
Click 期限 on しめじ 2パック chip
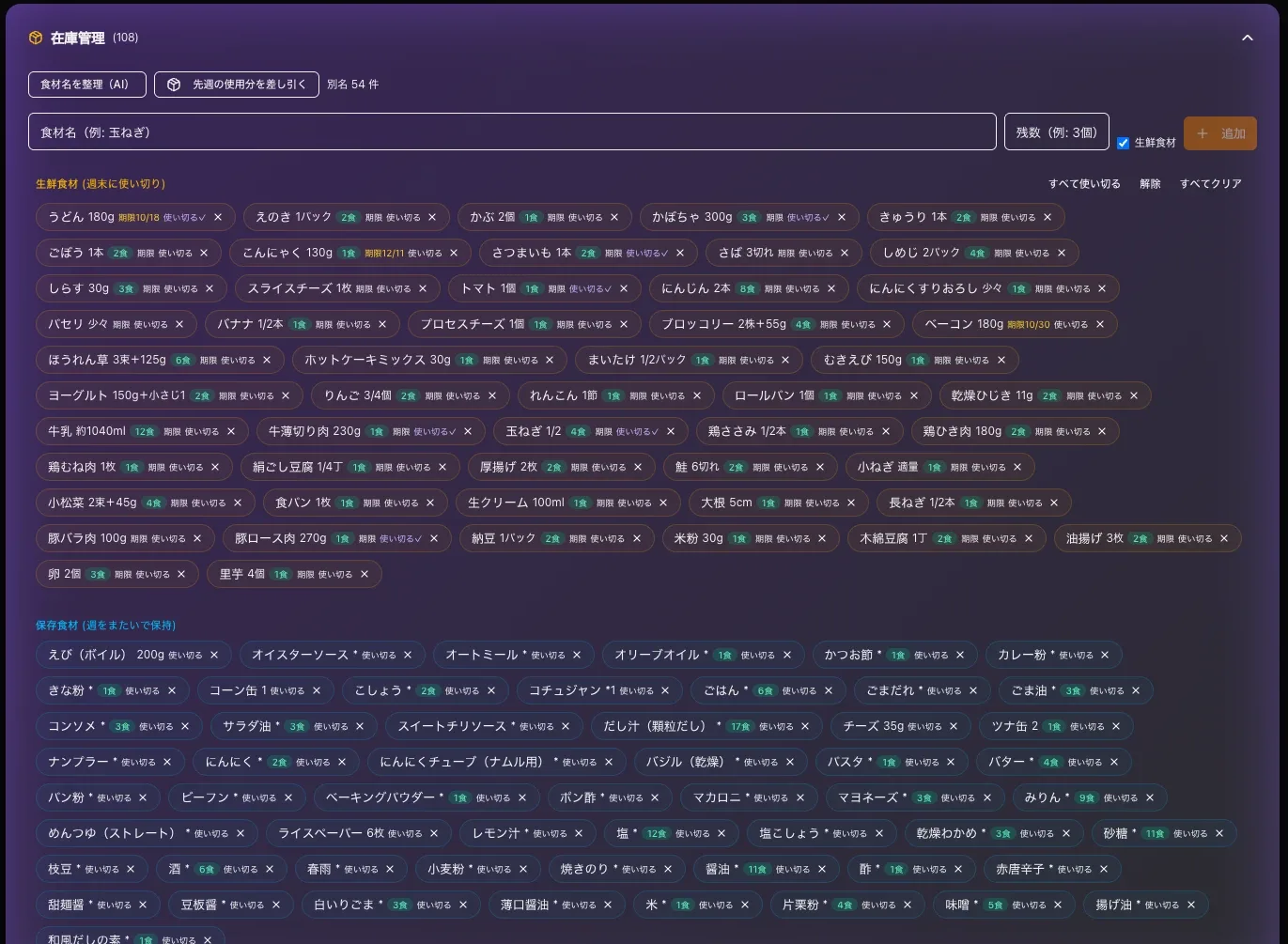[1002, 254]
